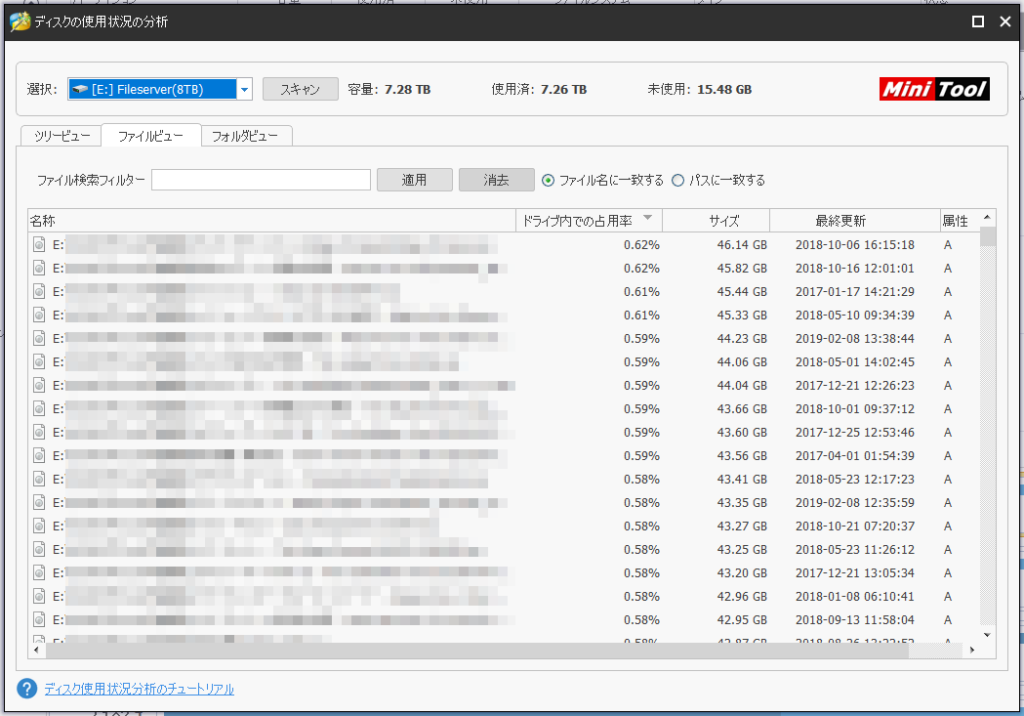1024x716 pixels.
Task: Click file icon of 43.56 GB row
Action: 39,456
